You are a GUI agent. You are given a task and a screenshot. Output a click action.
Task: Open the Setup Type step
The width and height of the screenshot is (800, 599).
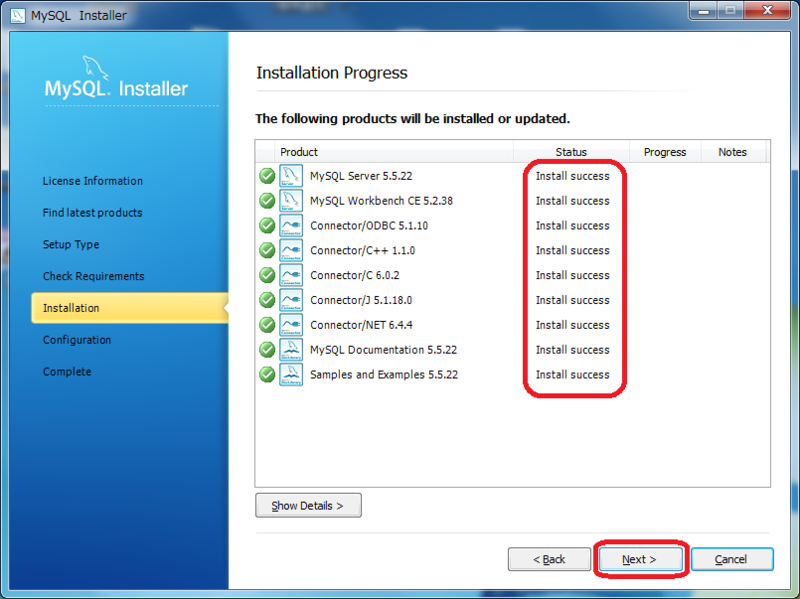point(71,245)
